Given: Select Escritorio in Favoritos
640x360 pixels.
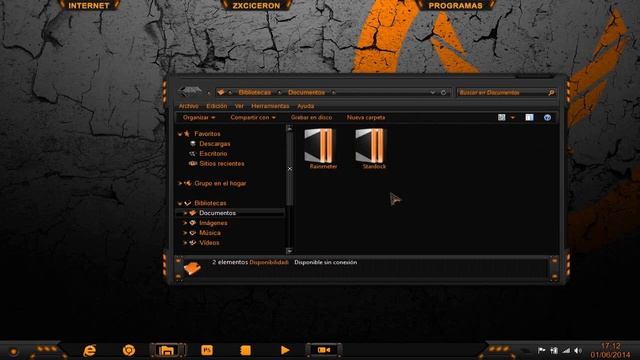Looking at the screenshot, I should pos(213,153).
